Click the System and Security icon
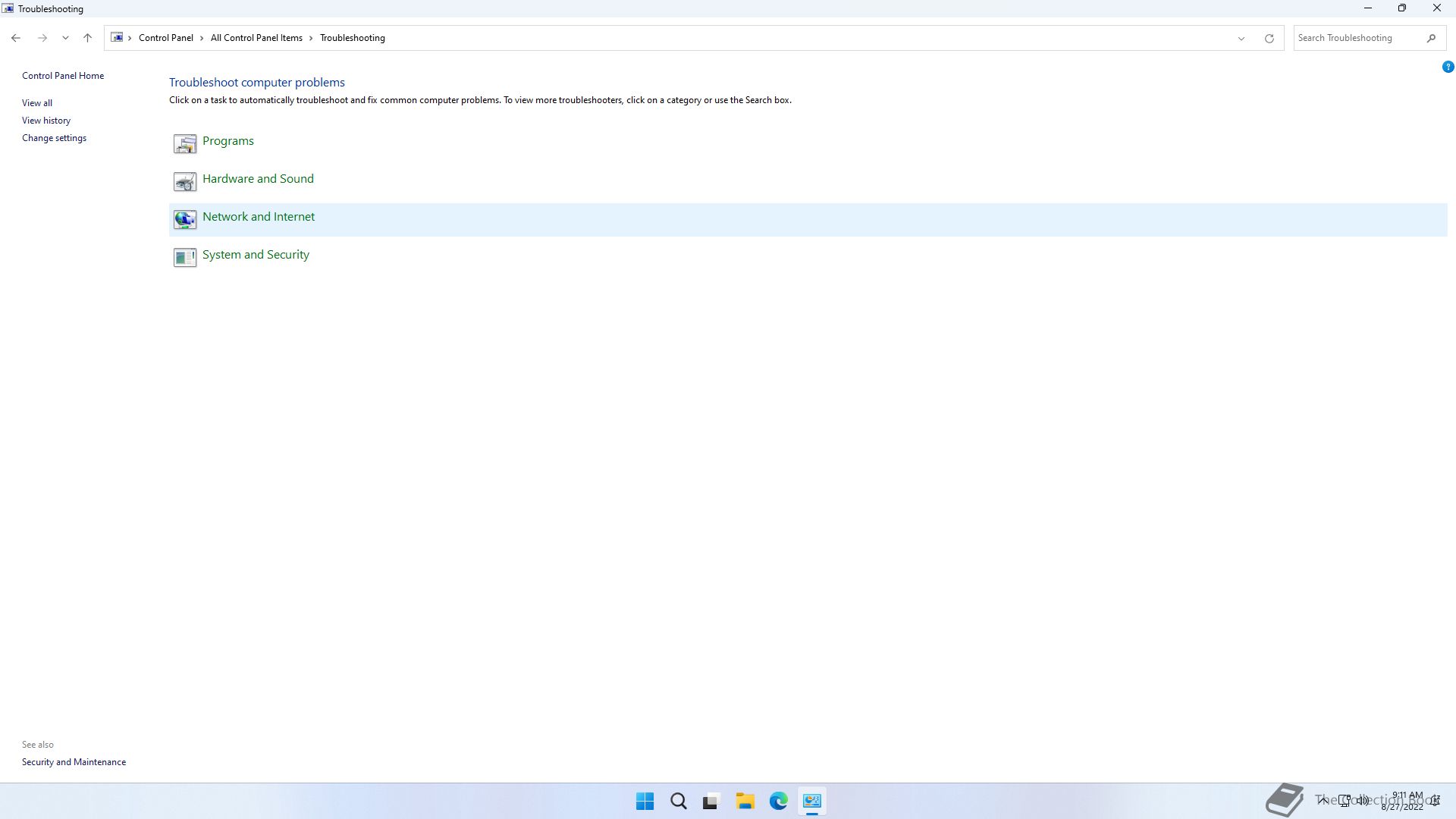Screen dimensions: 1456x819 point(184,257)
